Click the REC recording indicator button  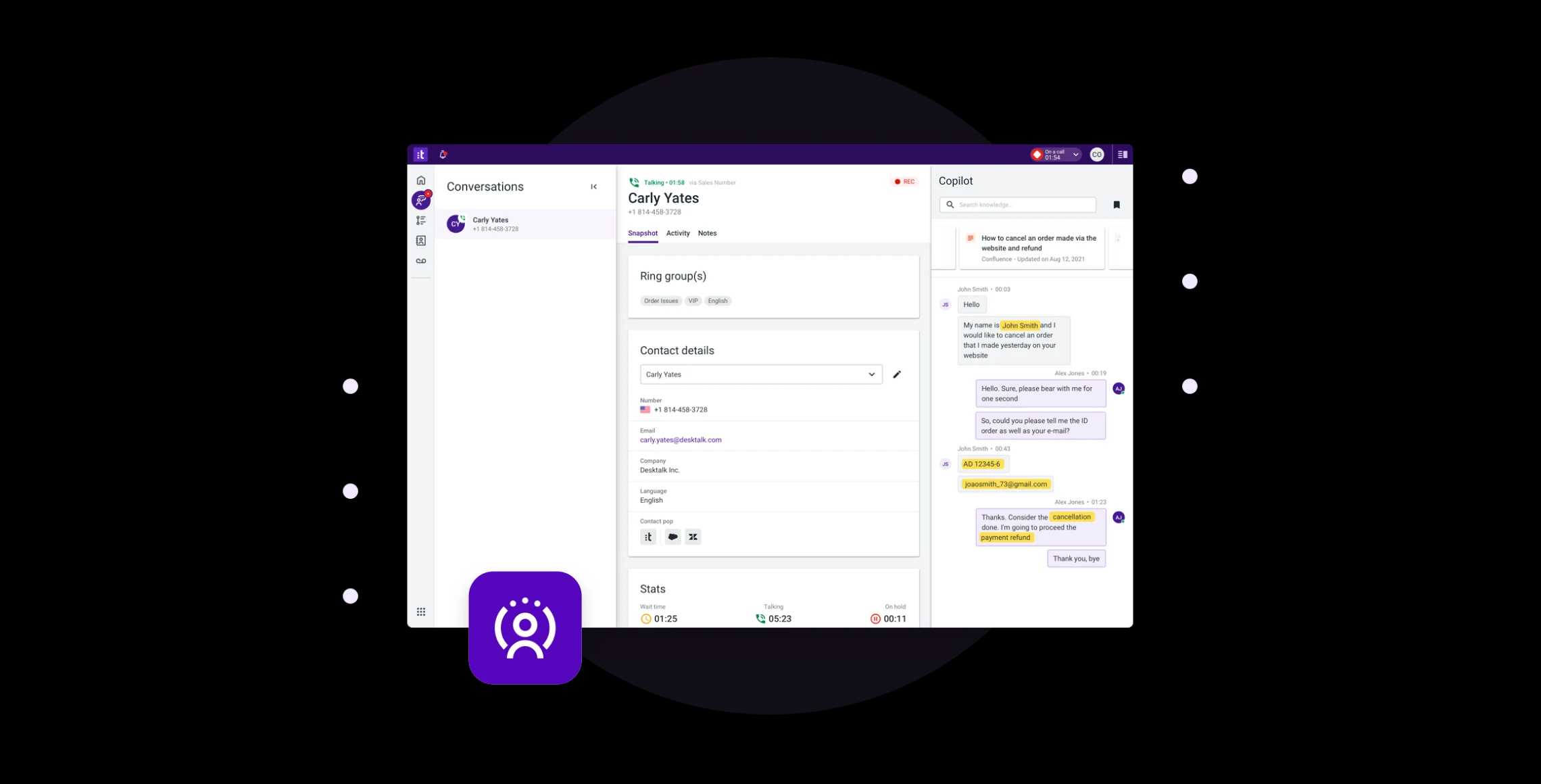902,181
